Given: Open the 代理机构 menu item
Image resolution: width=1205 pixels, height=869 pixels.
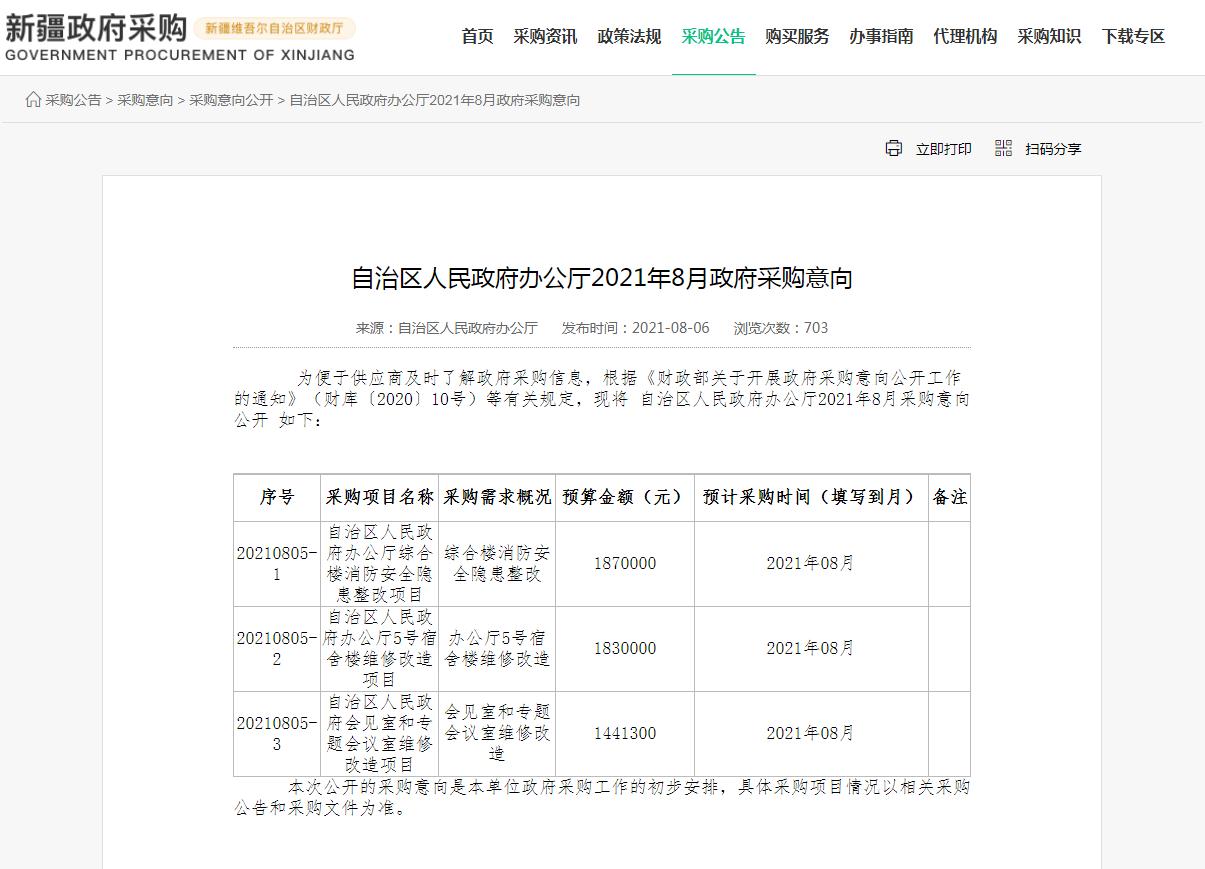Looking at the screenshot, I should 965,37.
